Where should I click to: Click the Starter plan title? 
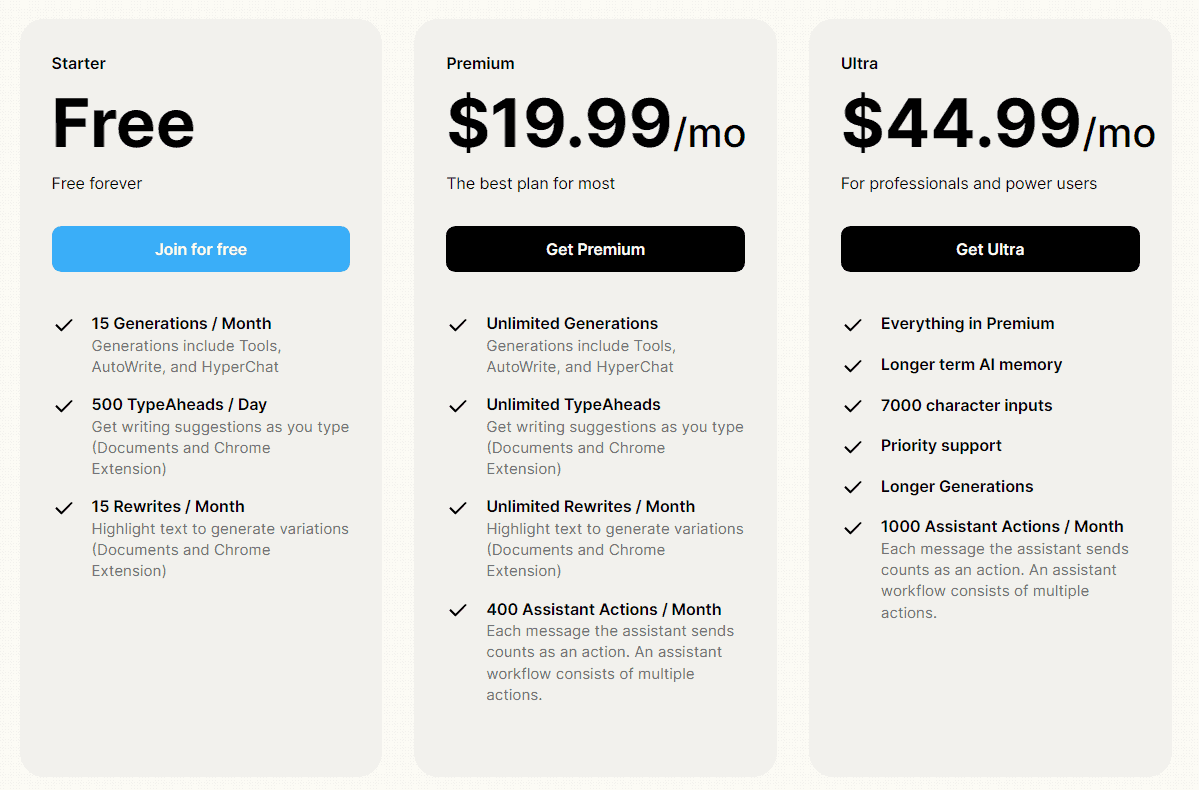(79, 63)
